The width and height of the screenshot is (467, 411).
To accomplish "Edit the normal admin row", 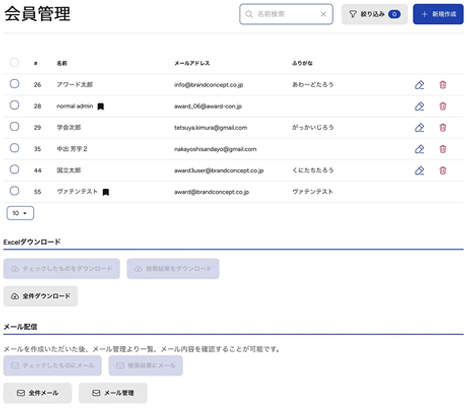I will [419, 106].
